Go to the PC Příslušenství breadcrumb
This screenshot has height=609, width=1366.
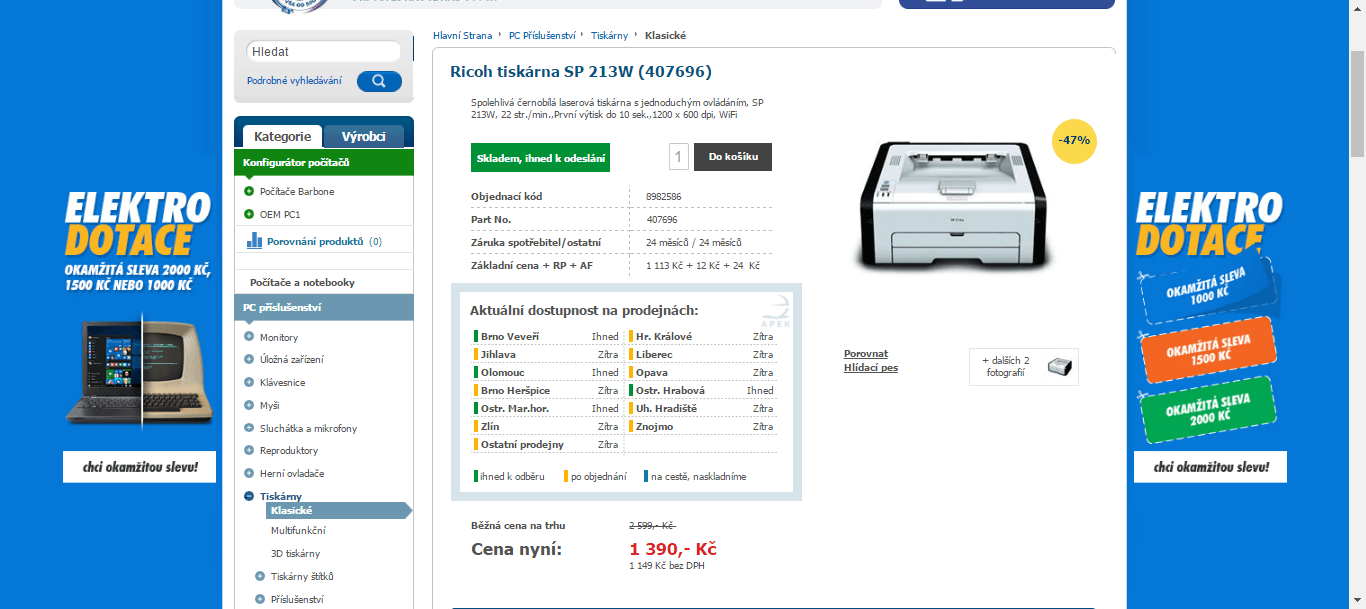pos(542,35)
